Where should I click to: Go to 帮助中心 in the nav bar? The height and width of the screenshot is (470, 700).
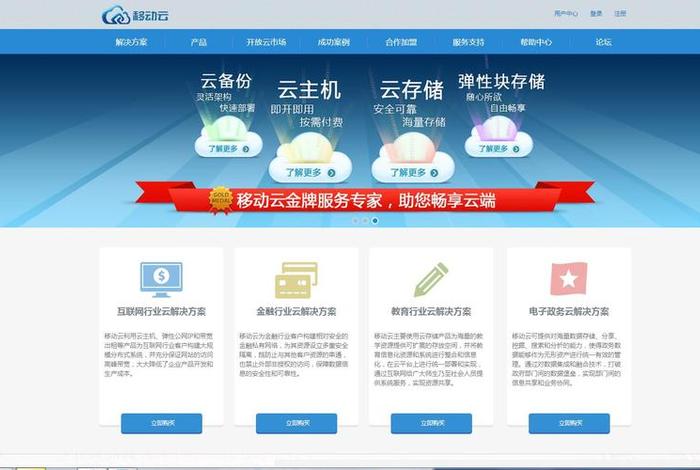(536, 42)
